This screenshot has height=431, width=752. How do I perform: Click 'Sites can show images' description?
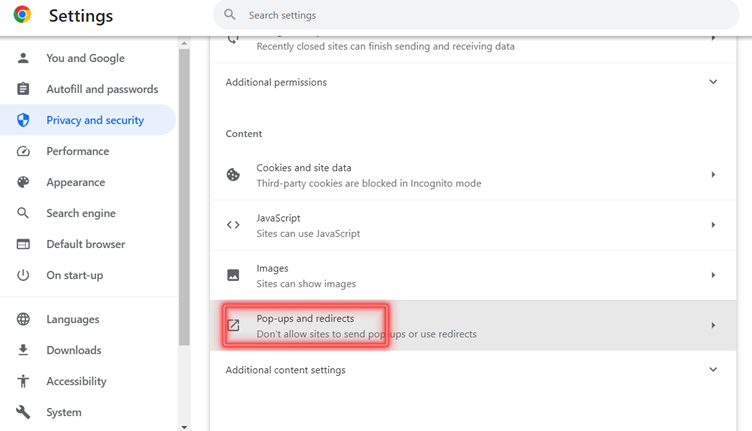point(306,284)
